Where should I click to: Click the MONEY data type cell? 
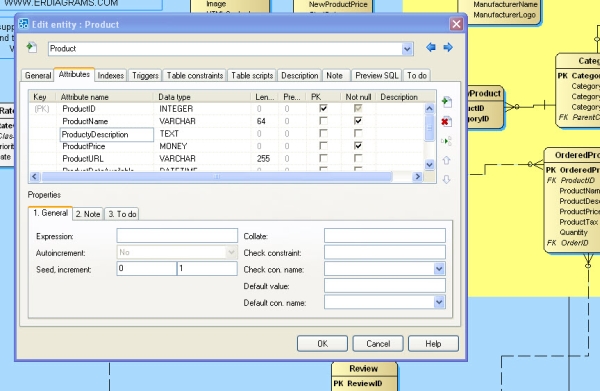tap(173, 146)
